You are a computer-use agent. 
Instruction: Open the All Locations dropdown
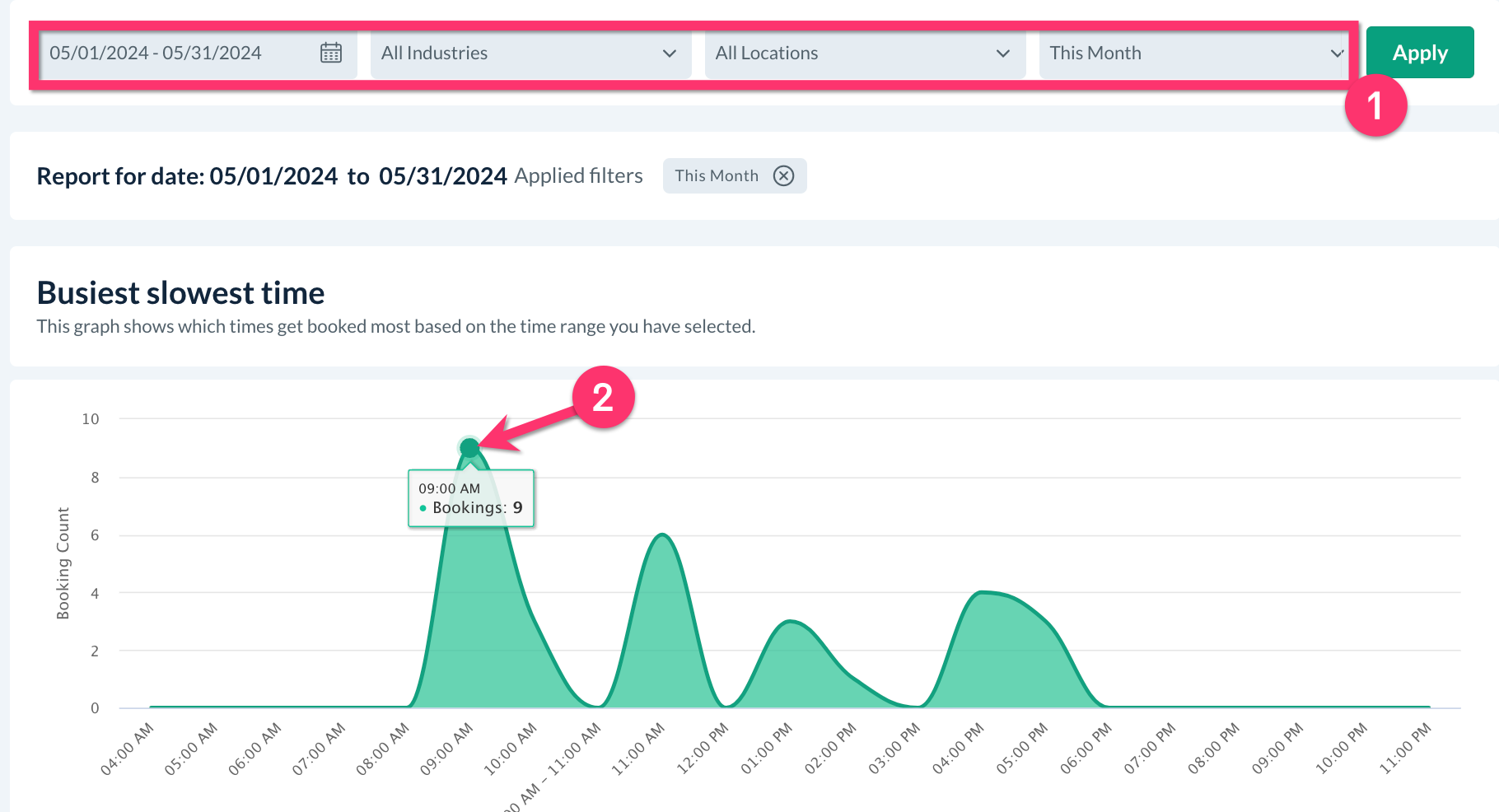tap(864, 54)
